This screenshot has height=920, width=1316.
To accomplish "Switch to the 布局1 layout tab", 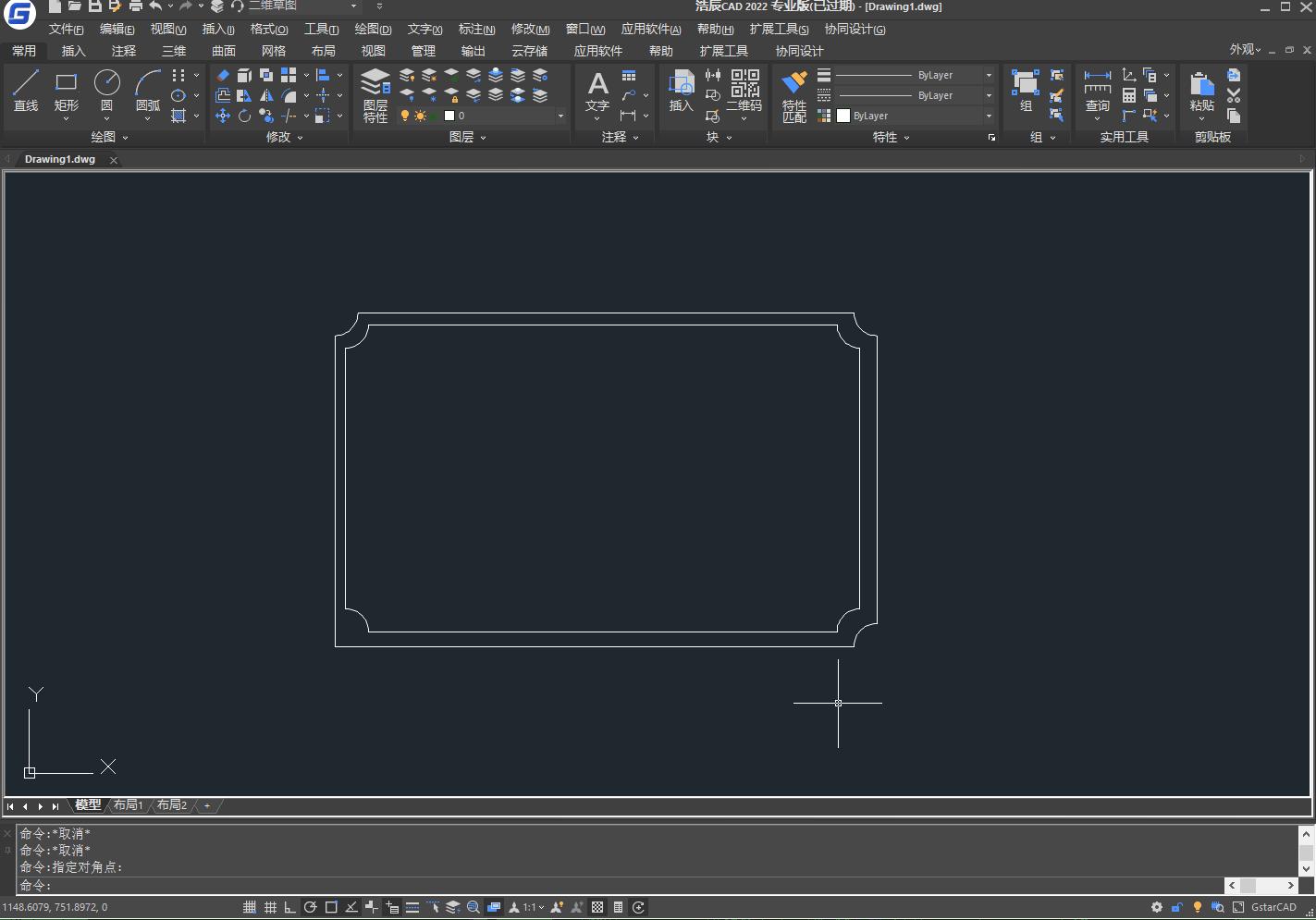I will (129, 805).
